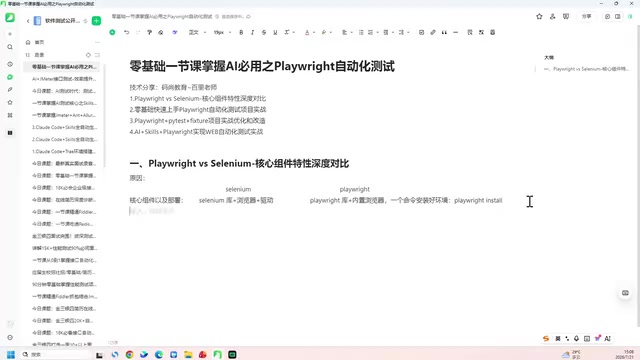Locate current note with the target icon
640x360 pixels.
[x=88, y=55]
